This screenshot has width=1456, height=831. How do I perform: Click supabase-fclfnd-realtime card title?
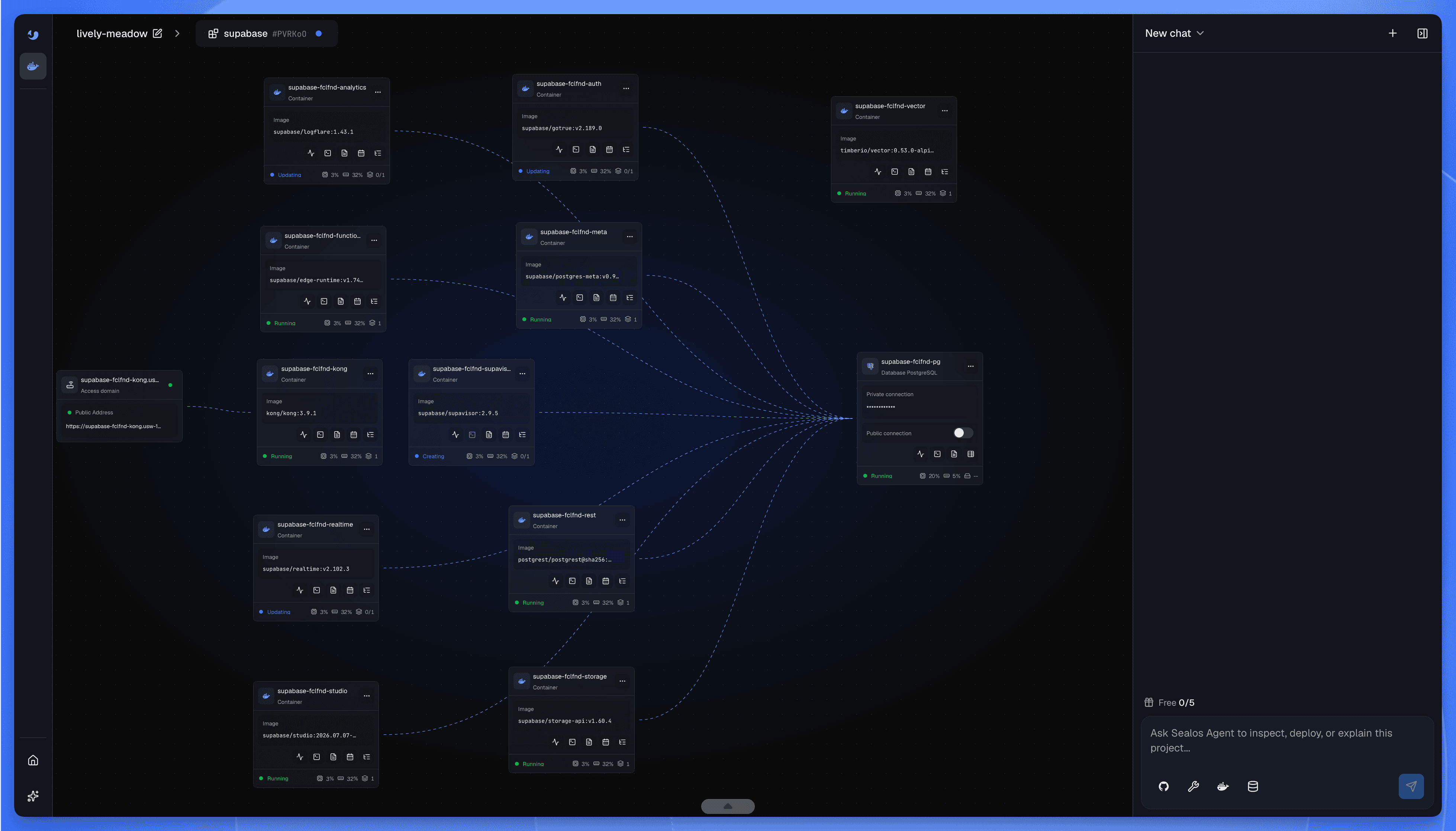click(315, 524)
